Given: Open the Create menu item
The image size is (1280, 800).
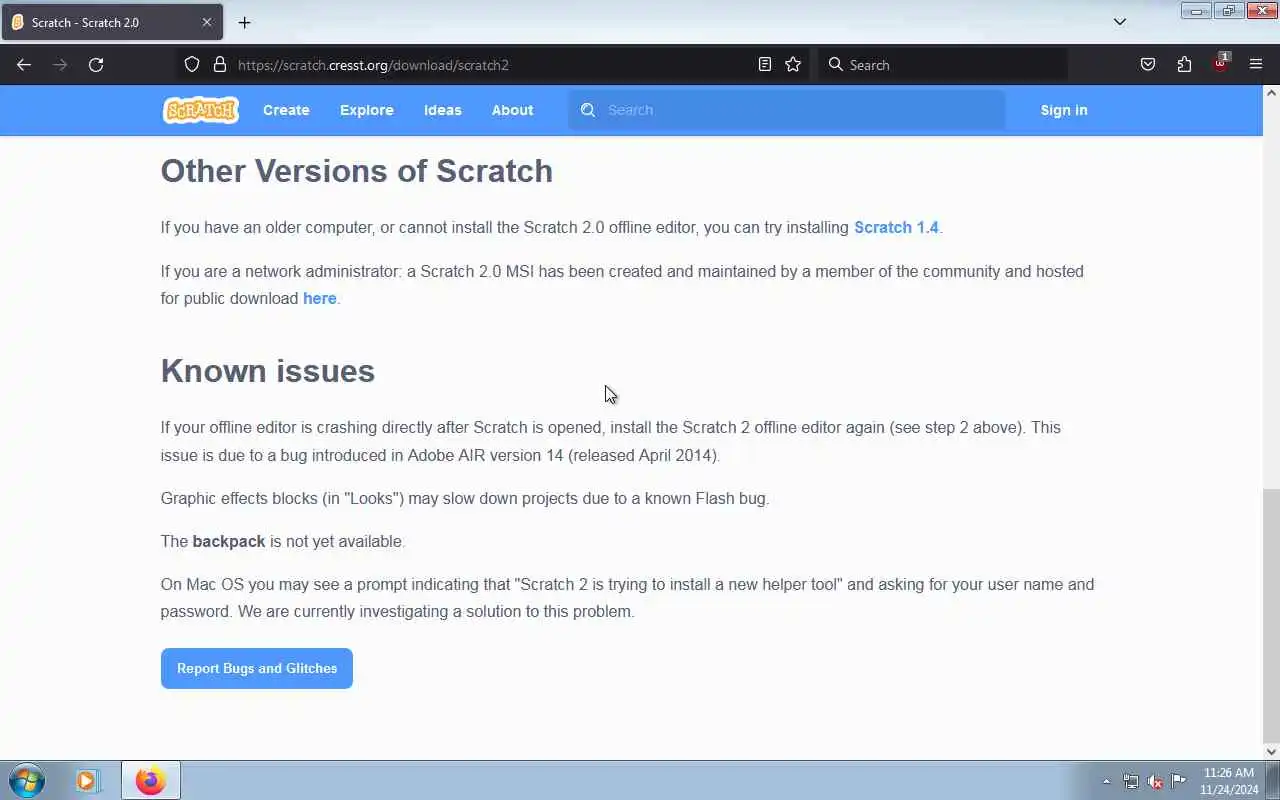Looking at the screenshot, I should 286,110.
